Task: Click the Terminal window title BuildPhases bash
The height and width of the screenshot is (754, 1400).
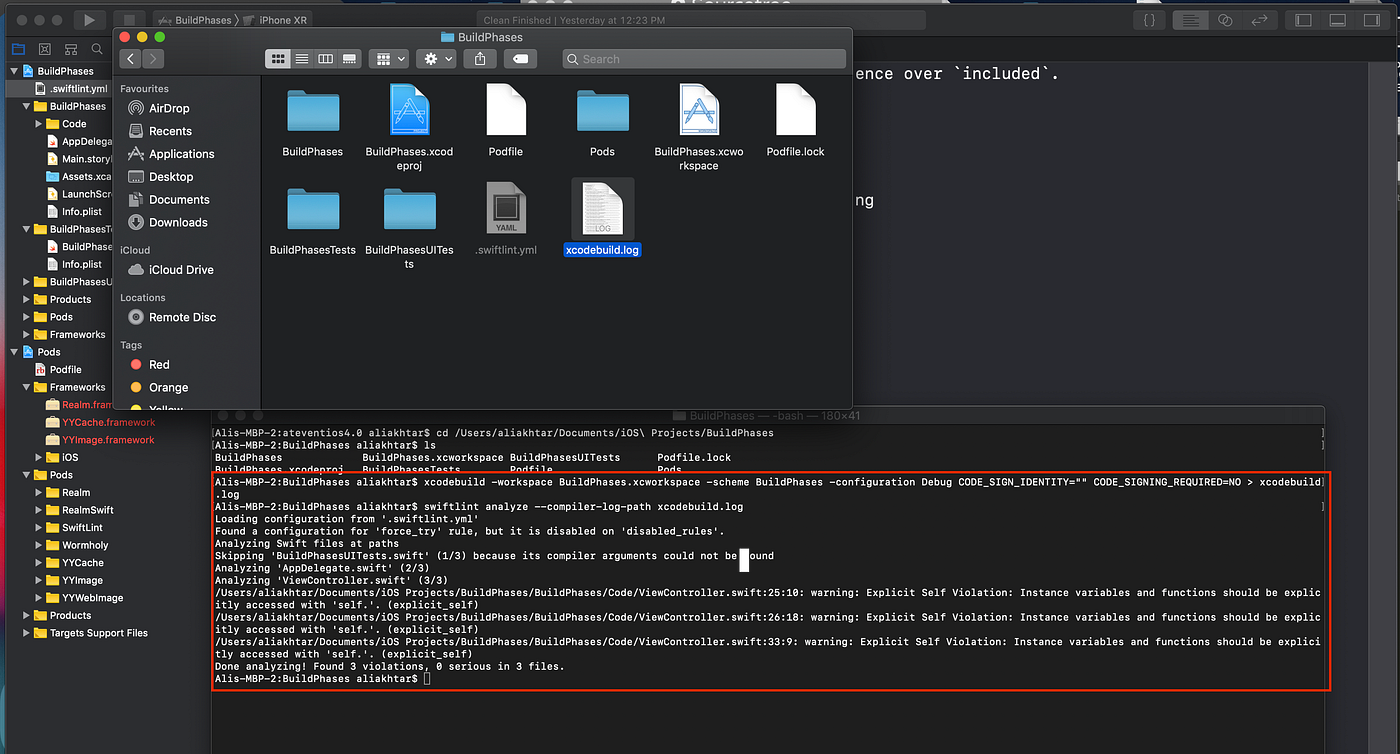Action: [x=767, y=415]
